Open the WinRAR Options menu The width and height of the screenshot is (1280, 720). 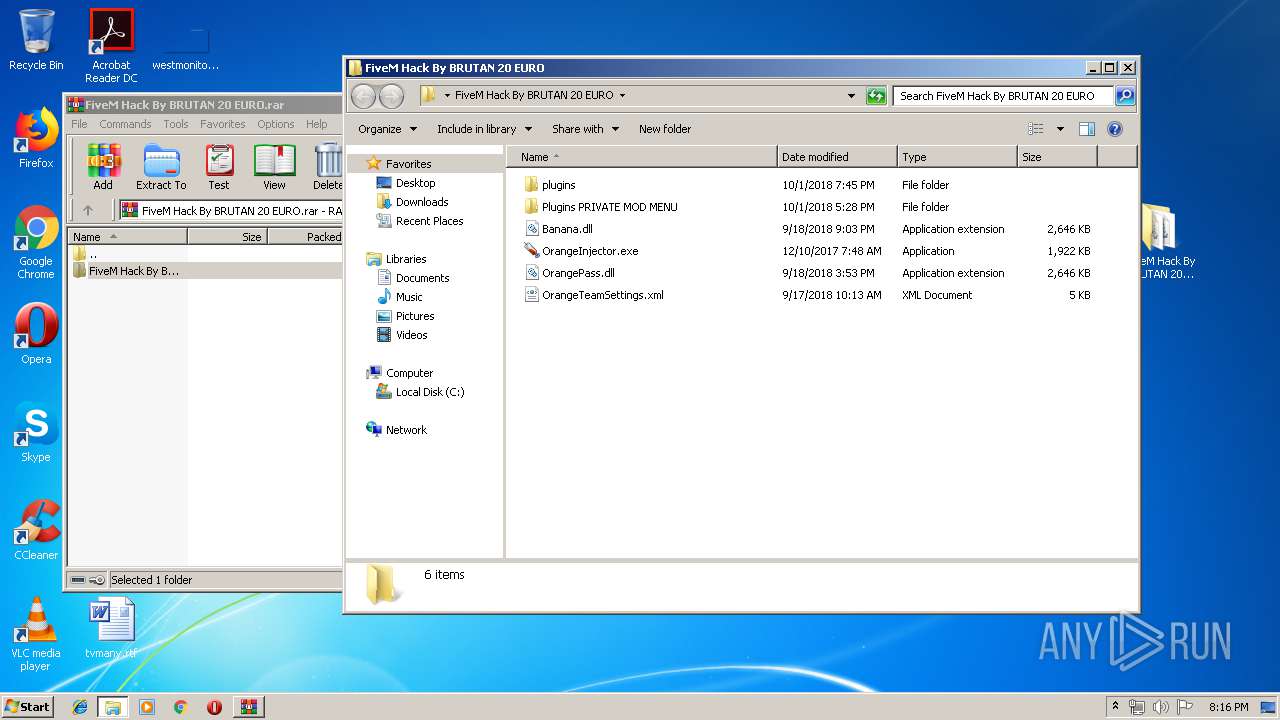[x=275, y=124]
